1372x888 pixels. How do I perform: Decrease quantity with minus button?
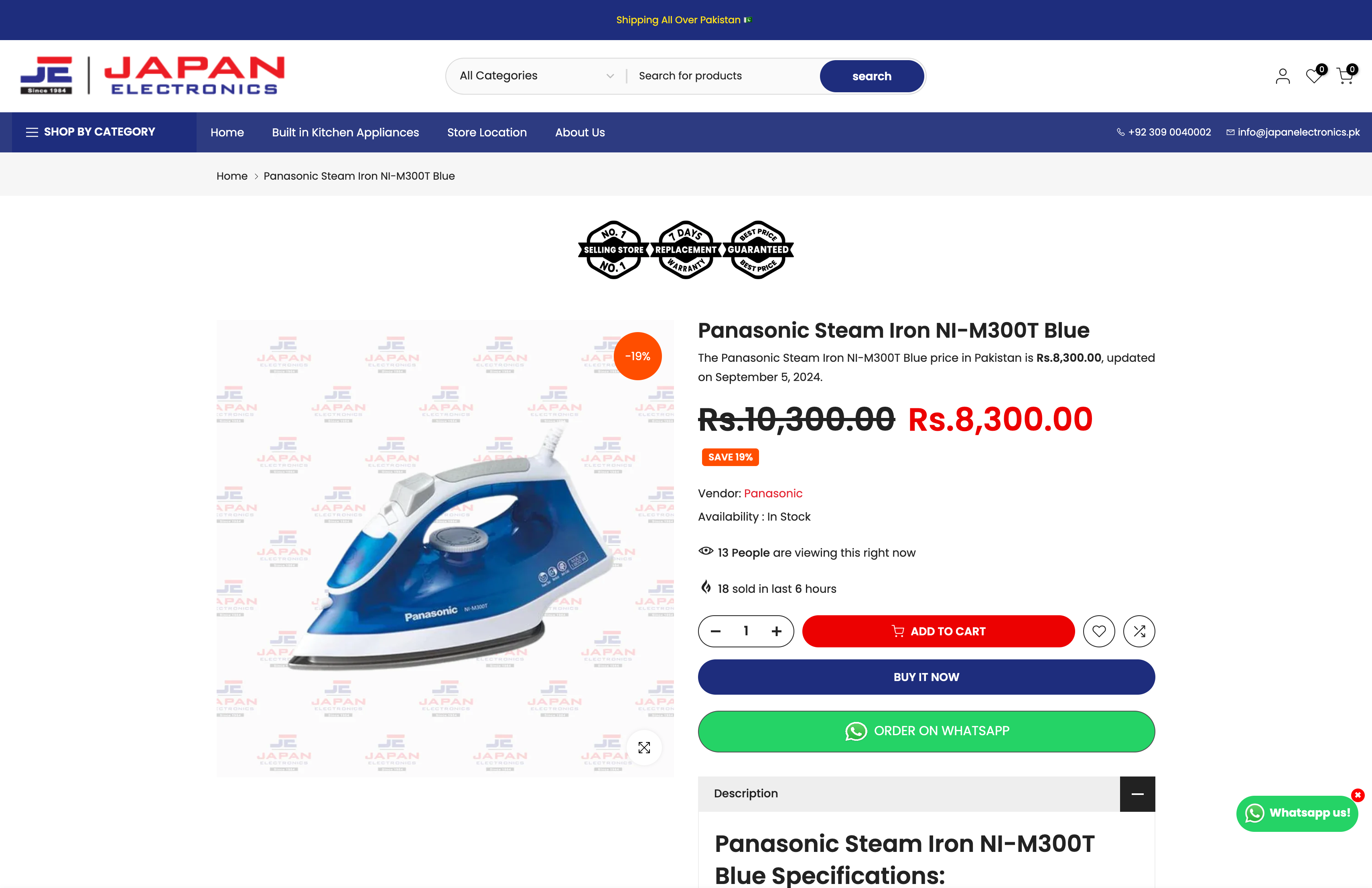click(x=715, y=631)
